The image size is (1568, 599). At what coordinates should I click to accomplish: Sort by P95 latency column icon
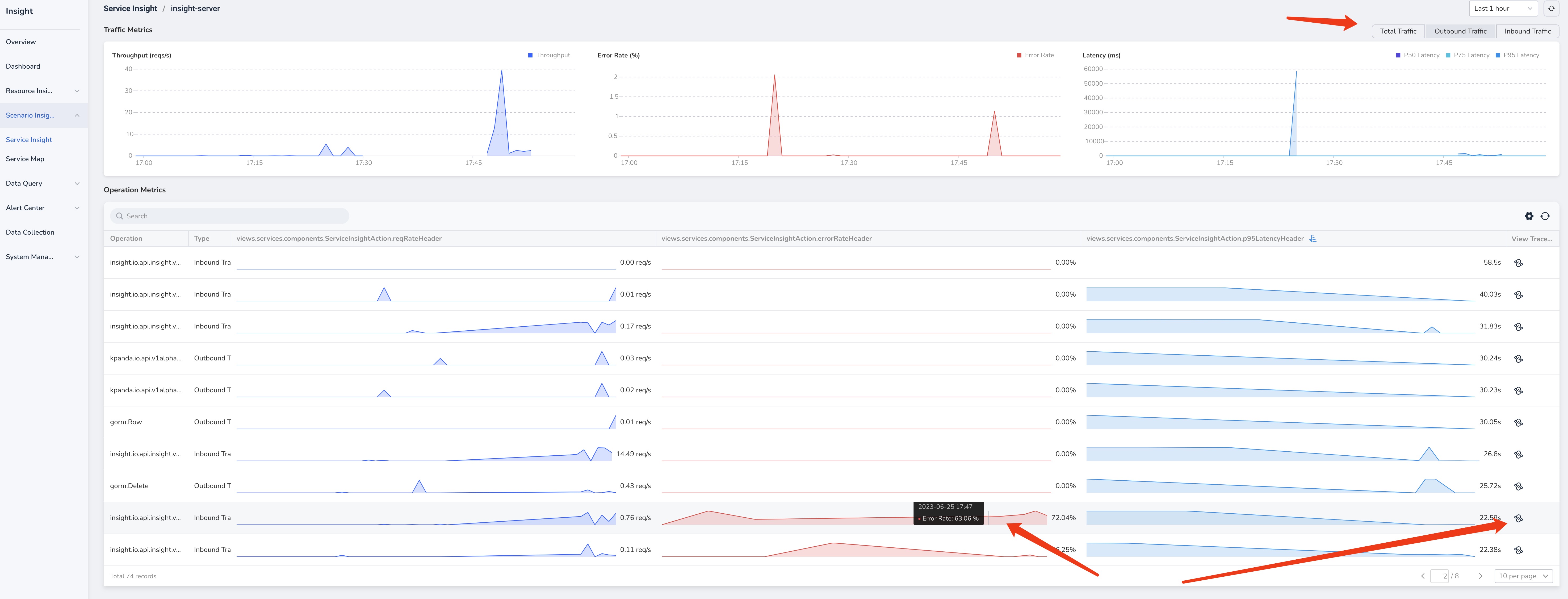(x=1313, y=239)
